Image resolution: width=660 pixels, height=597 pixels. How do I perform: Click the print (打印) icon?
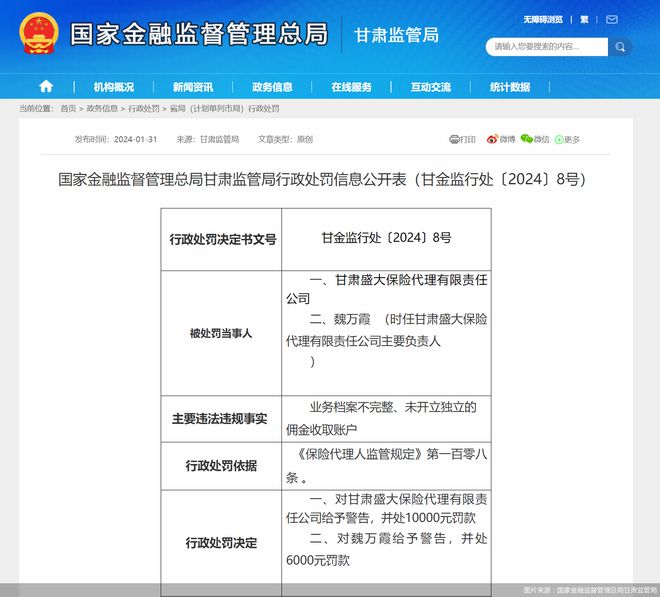462,139
